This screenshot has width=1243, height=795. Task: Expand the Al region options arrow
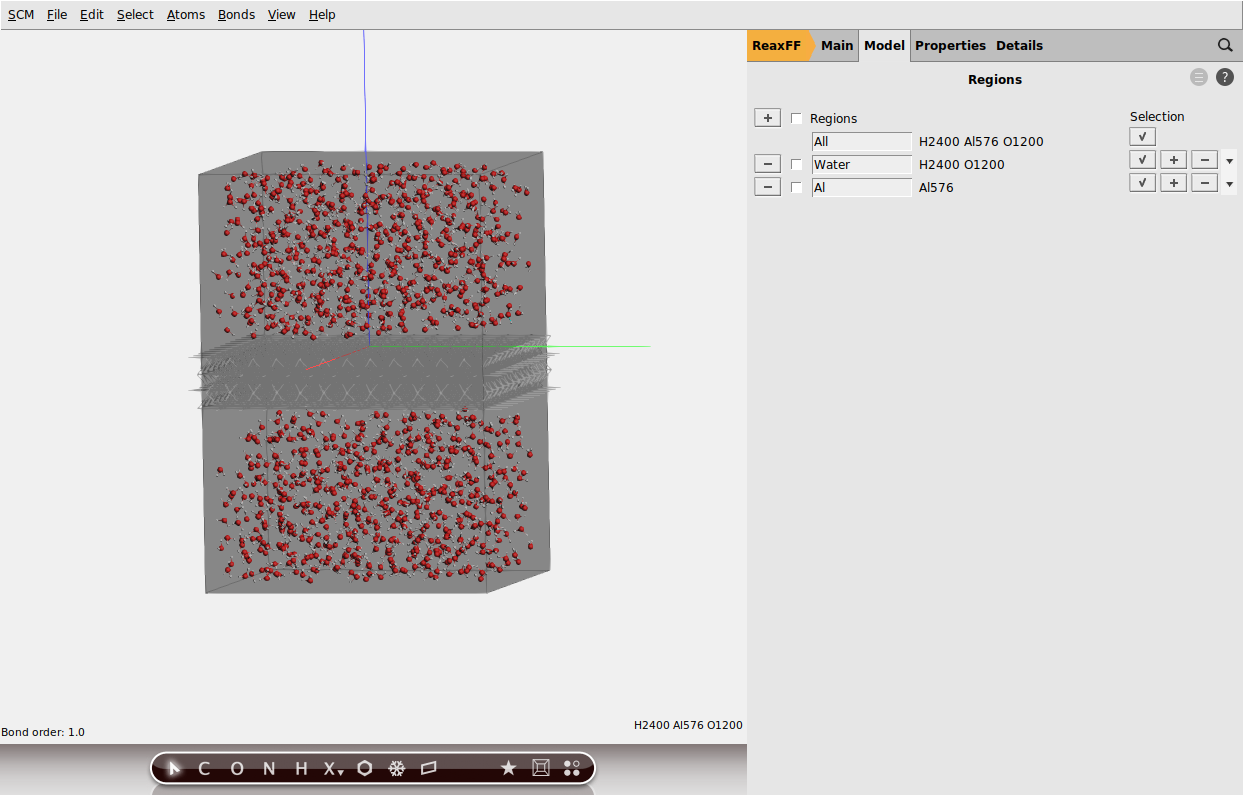pyautogui.click(x=1230, y=184)
